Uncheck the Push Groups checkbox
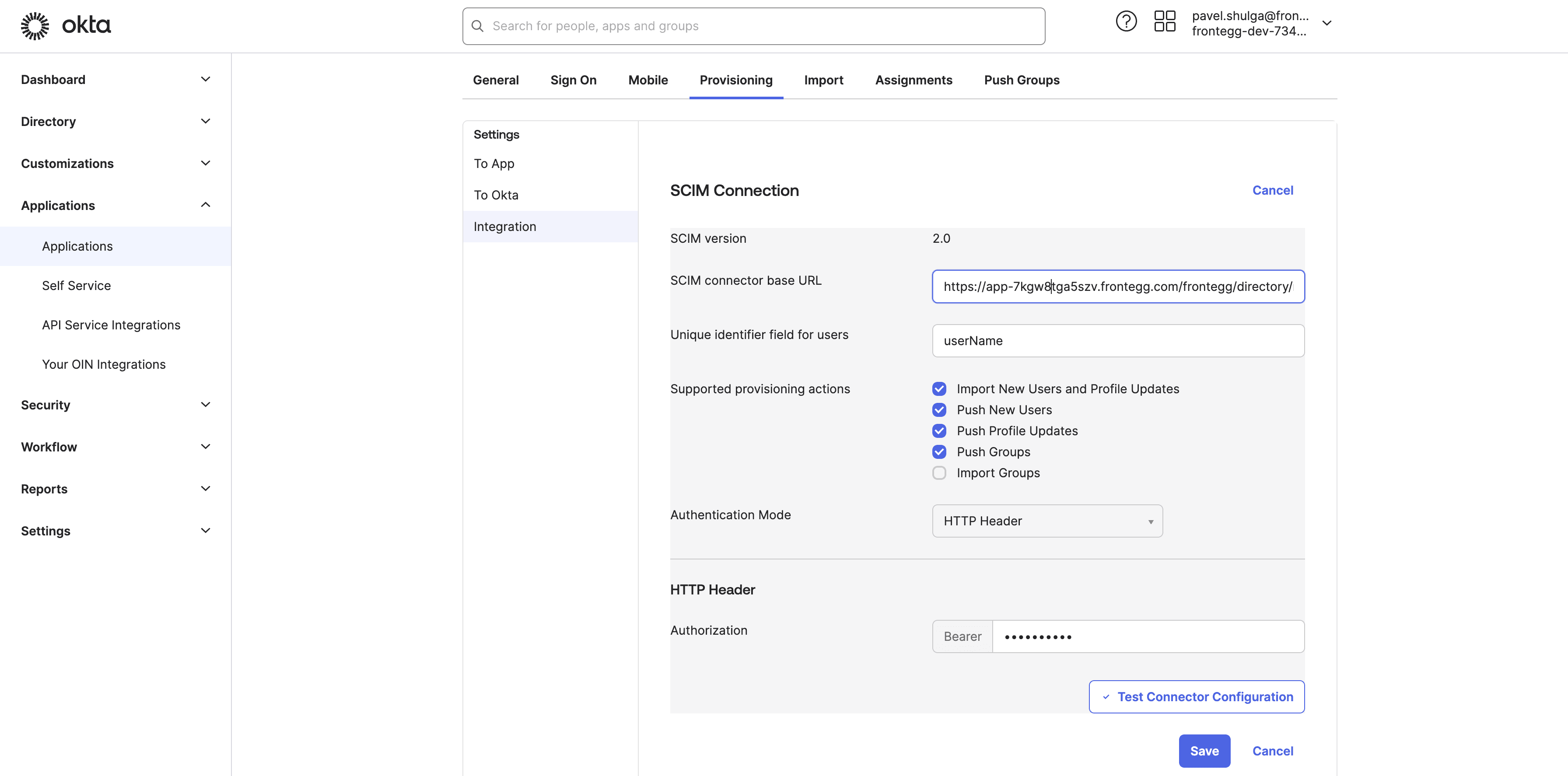This screenshot has height=776, width=1568. click(939, 452)
